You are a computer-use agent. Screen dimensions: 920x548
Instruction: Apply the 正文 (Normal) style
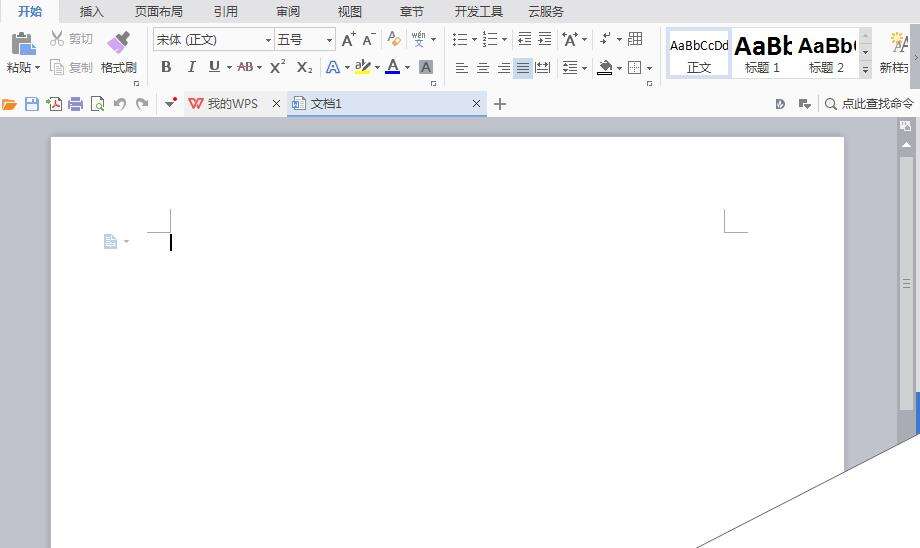click(699, 54)
